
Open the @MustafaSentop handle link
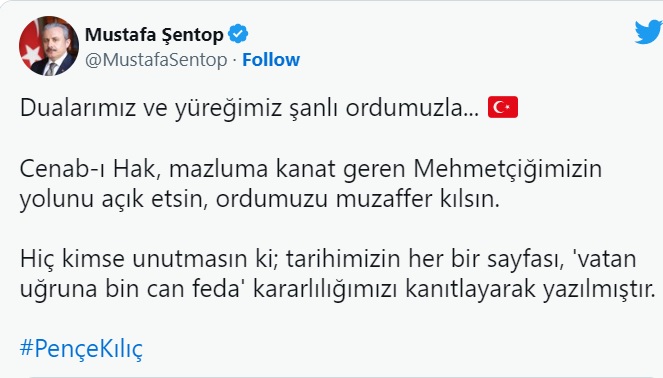coord(156,60)
